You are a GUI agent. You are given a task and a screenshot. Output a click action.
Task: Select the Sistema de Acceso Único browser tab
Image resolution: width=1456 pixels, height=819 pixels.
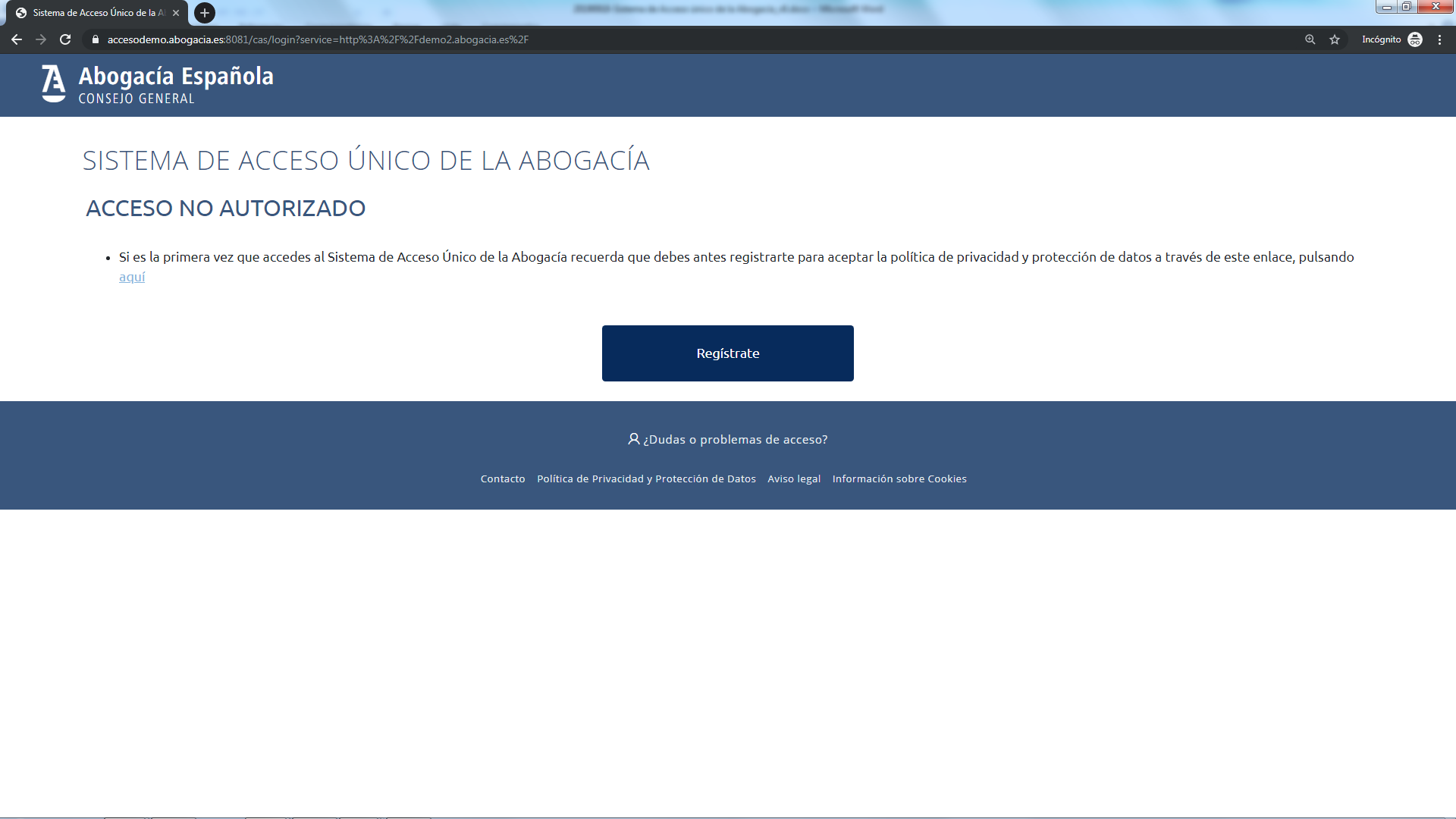click(97, 13)
